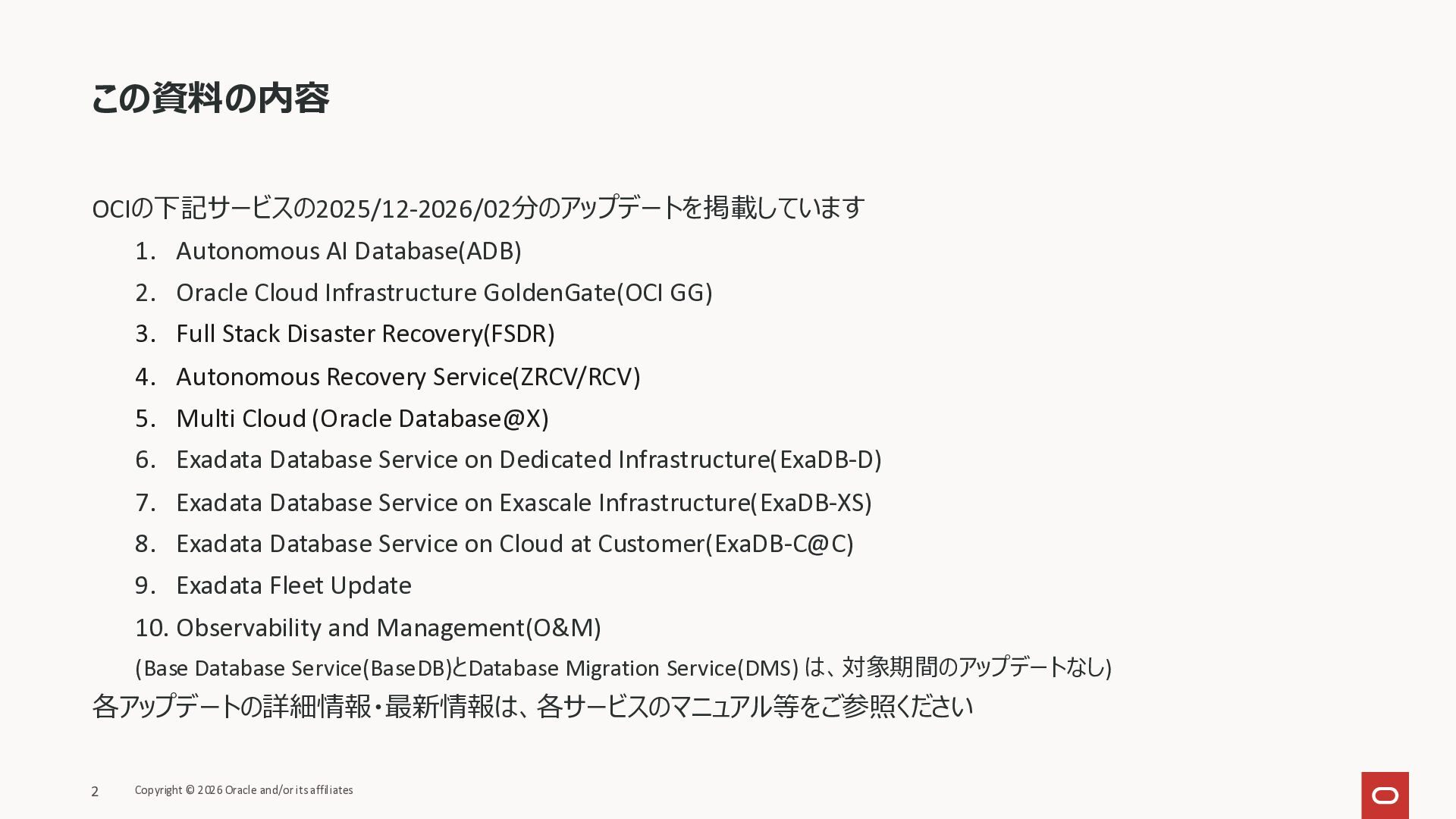Click the ExaDB-D Dedicated Infrastructure entry
Screen dimensions: 1456x819
[x=529, y=460]
